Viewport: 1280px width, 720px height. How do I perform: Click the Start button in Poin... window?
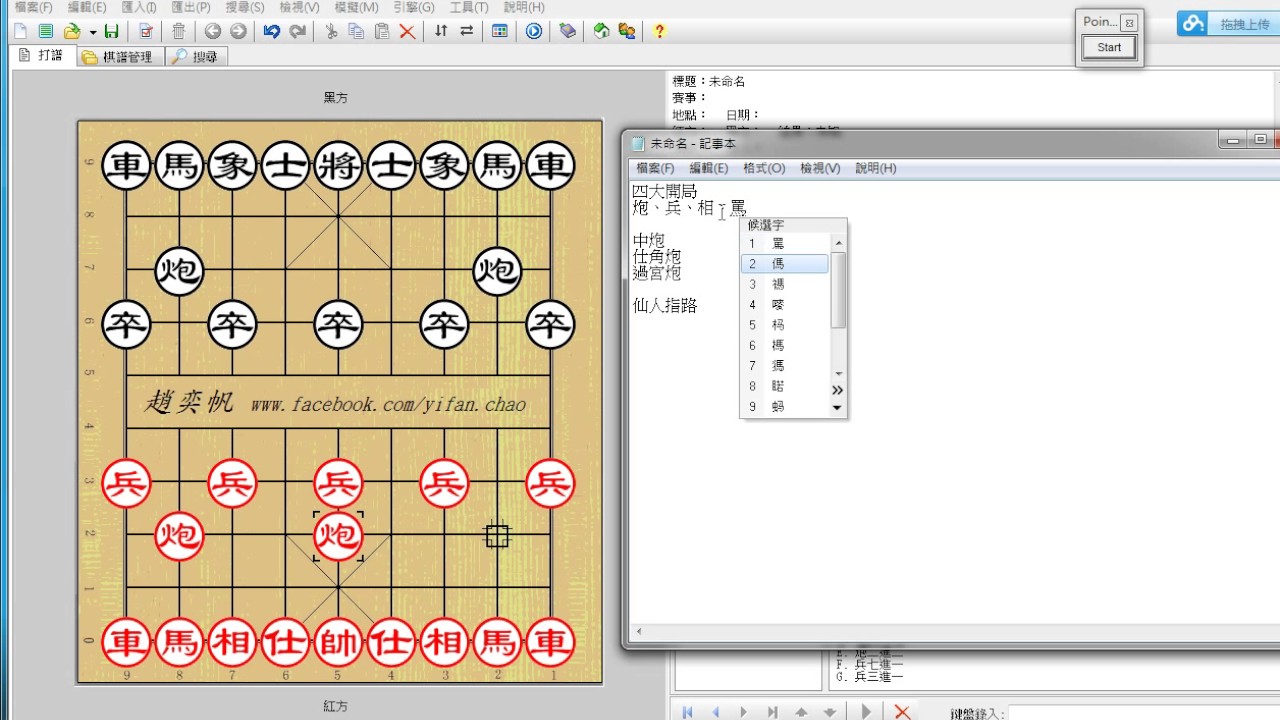[x=1109, y=47]
